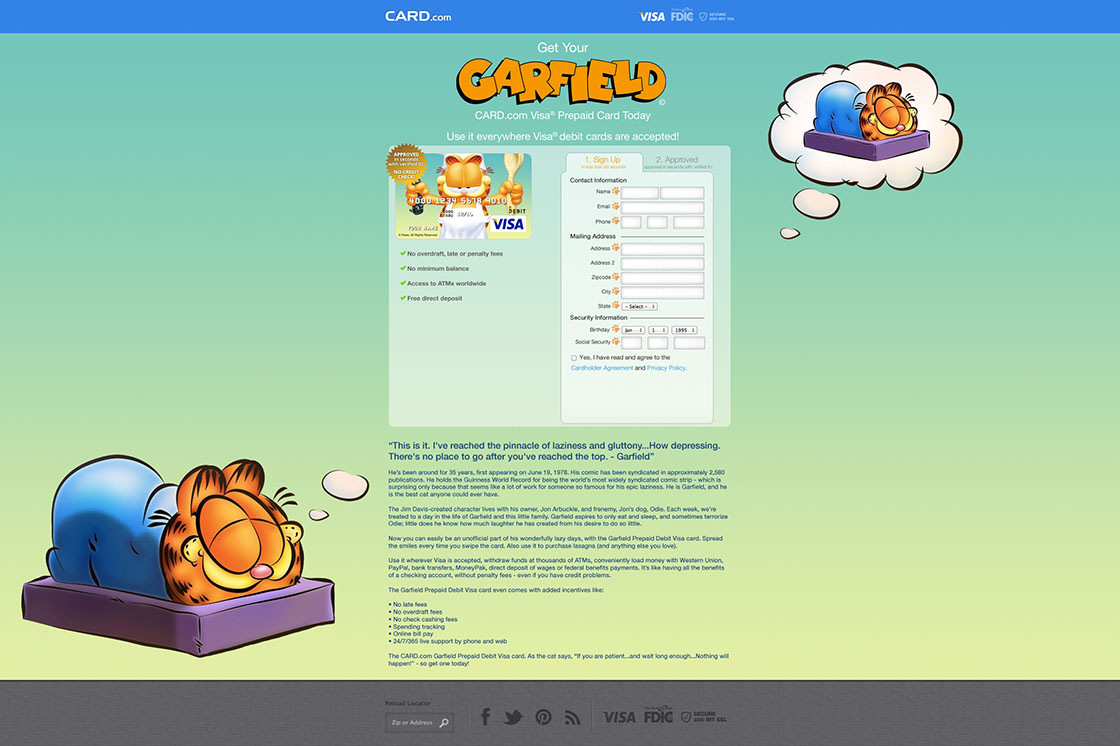1120x746 pixels.
Task: Open the Facebook page from footer
Action: (x=486, y=717)
